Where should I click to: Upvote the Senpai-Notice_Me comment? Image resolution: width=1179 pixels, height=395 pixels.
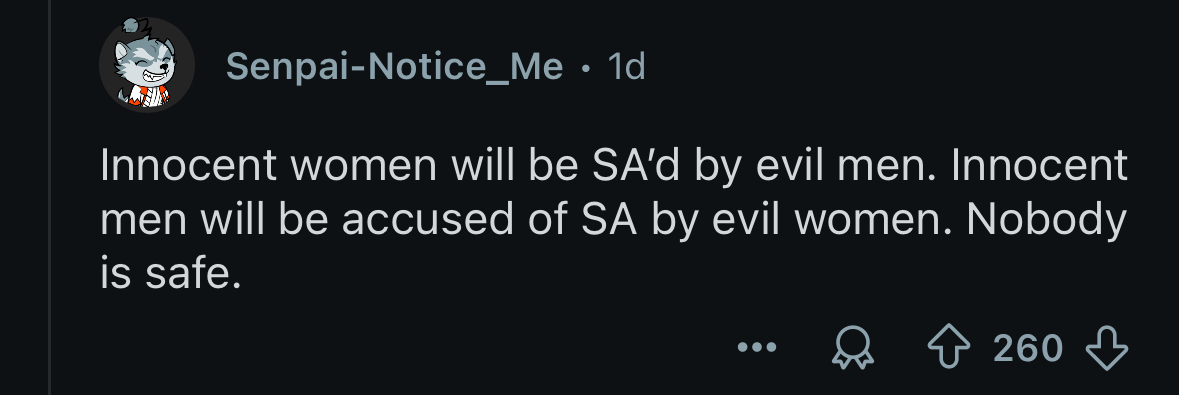pyautogui.click(x=949, y=349)
